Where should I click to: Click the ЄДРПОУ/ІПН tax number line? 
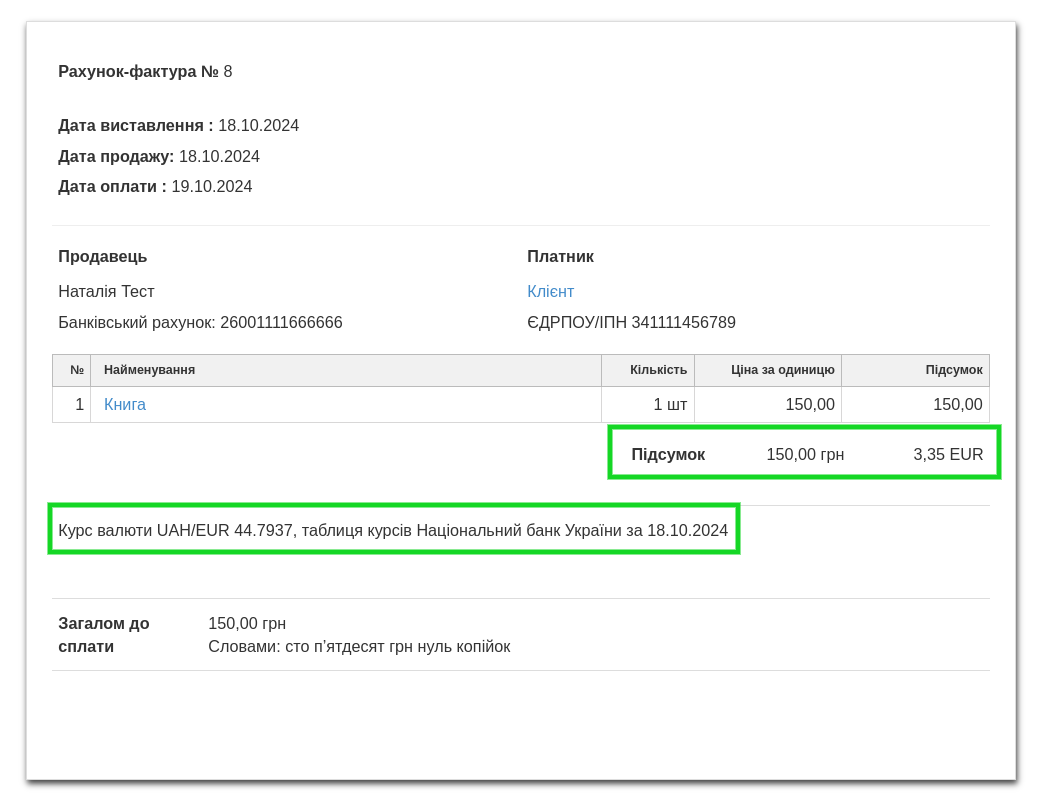[x=631, y=323]
